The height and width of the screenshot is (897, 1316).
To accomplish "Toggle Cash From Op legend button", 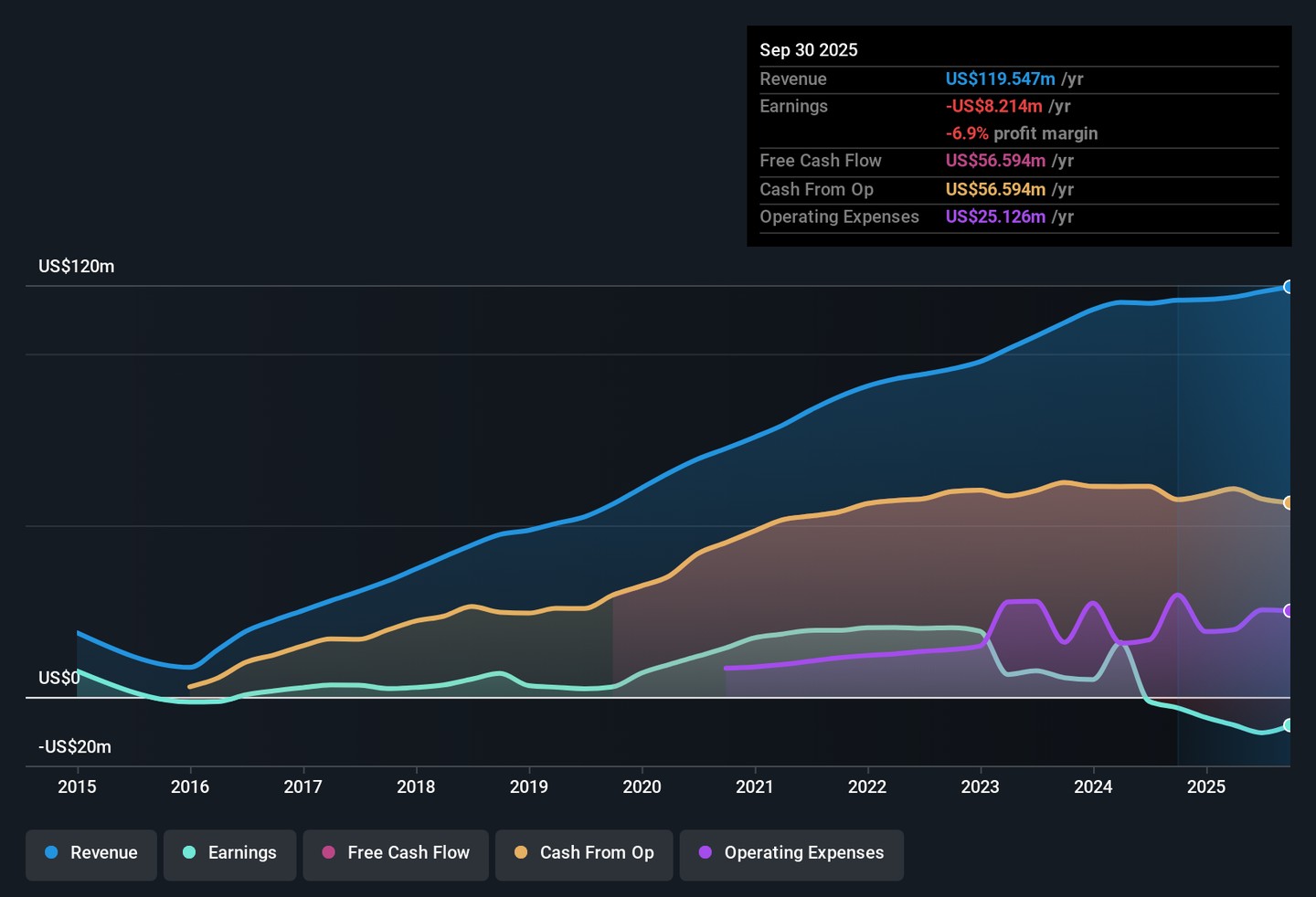I will click(x=584, y=853).
